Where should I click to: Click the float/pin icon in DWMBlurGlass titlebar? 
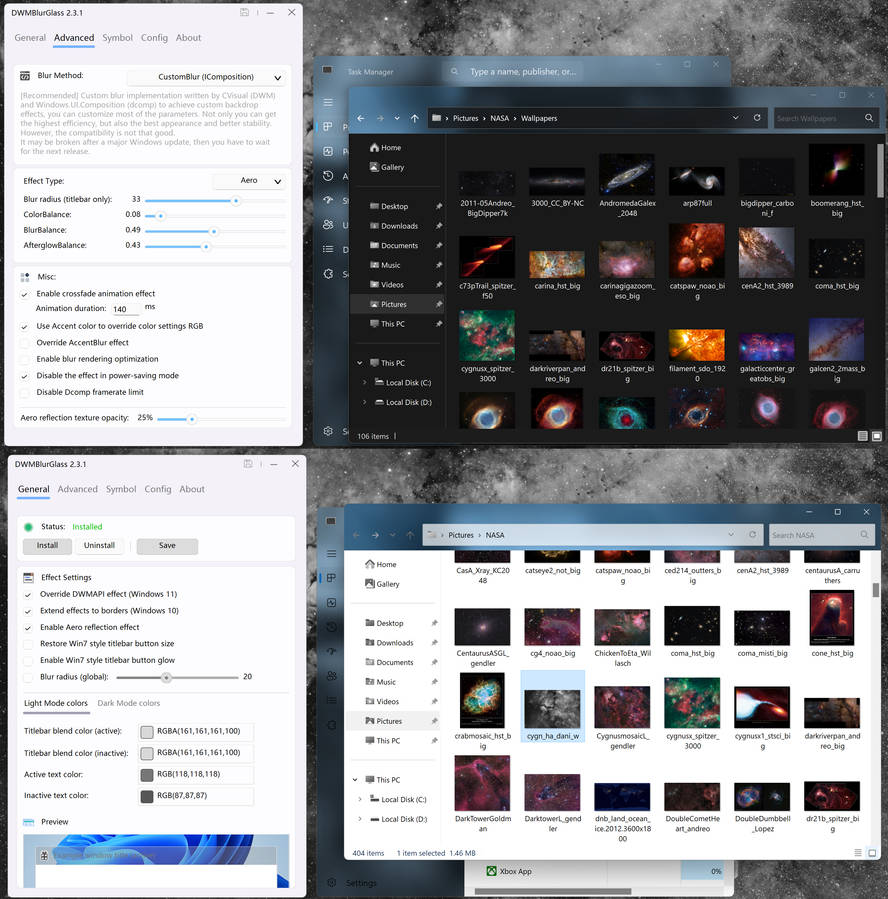coord(243,12)
